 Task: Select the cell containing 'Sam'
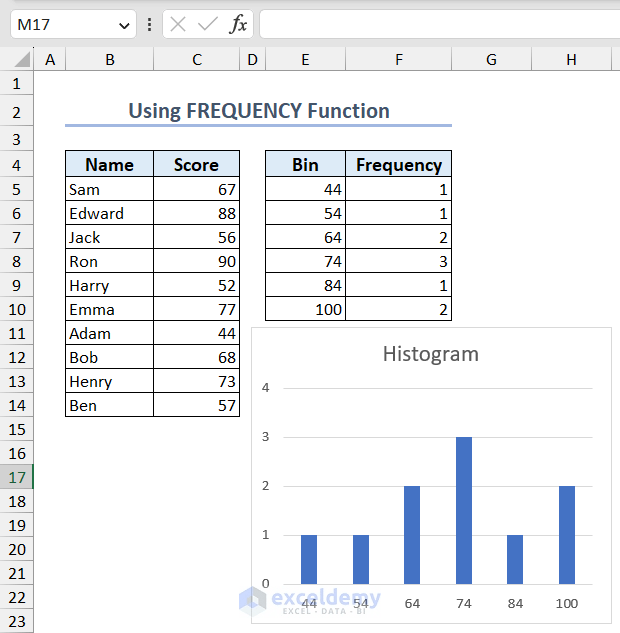point(109,189)
